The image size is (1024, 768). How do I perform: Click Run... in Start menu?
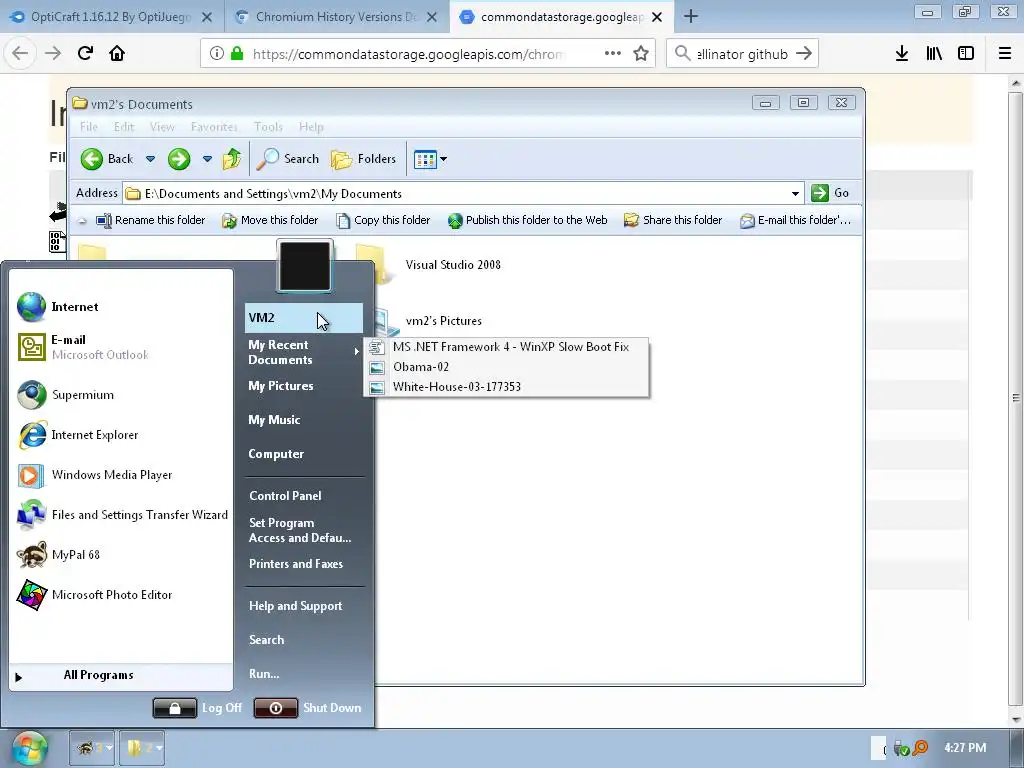(x=264, y=674)
